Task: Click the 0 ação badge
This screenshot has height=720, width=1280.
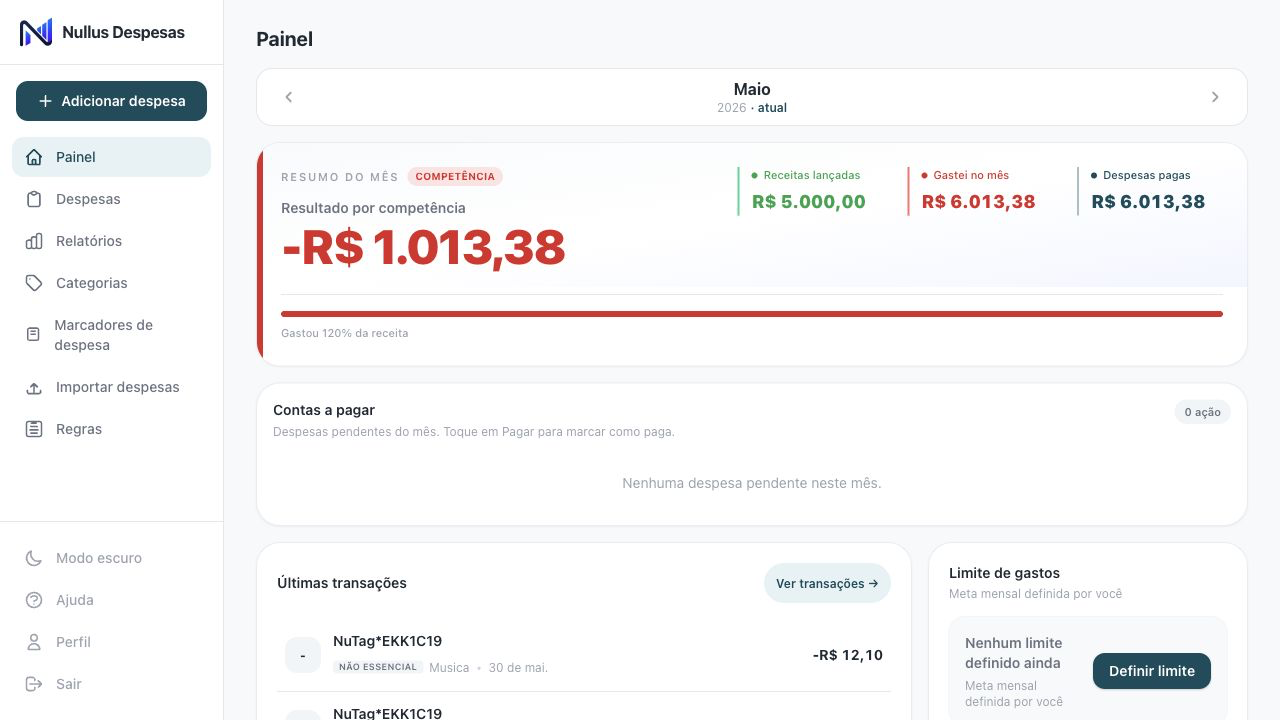Action: 1202,412
